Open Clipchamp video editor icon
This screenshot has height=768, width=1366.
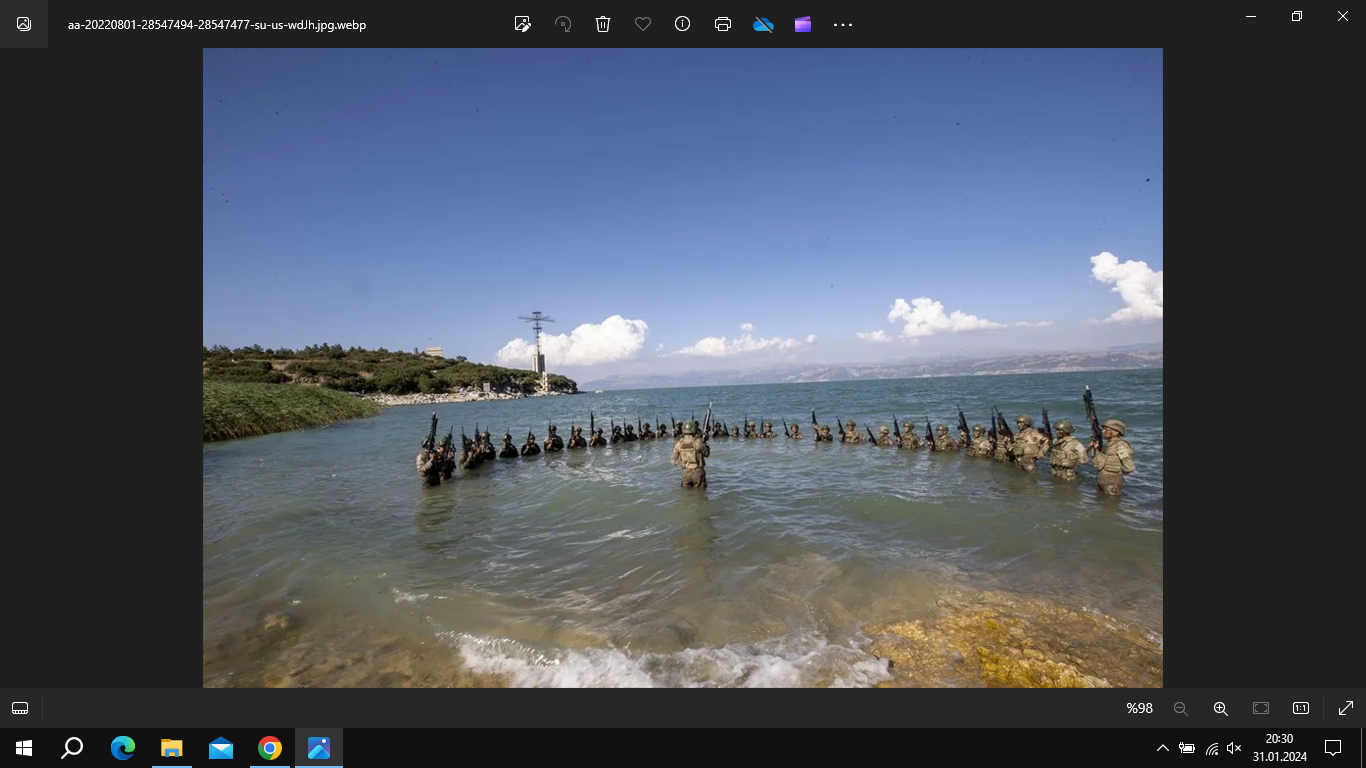[803, 24]
